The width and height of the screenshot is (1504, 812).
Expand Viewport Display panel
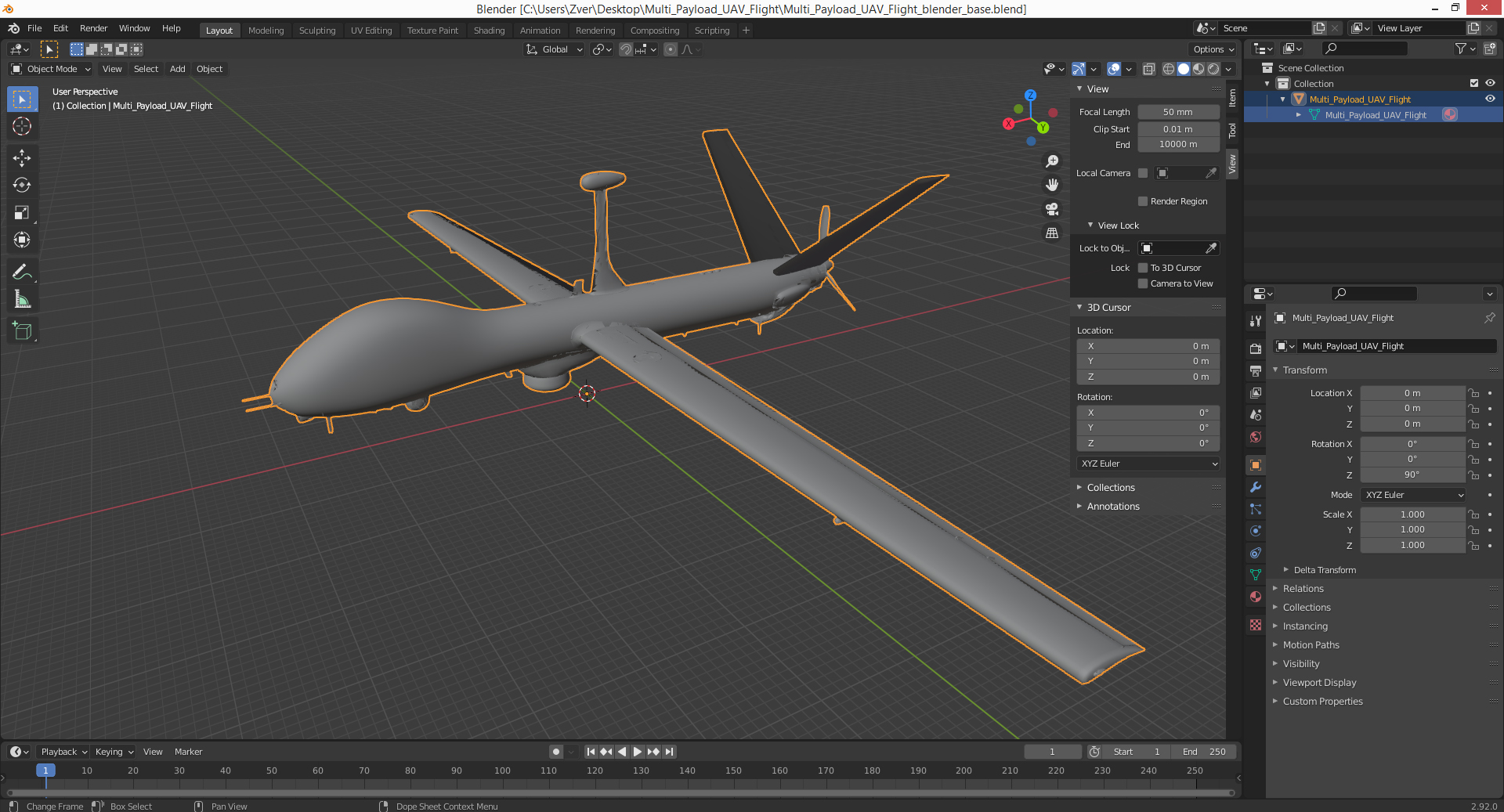(1319, 683)
